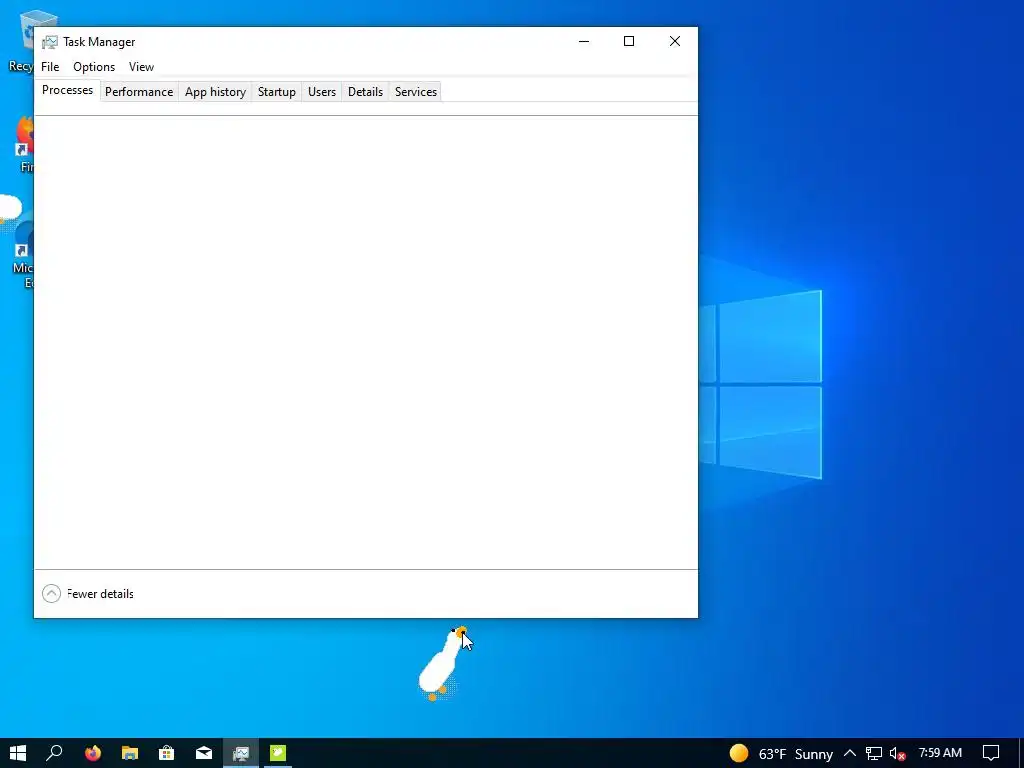Image resolution: width=1024 pixels, height=768 pixels.
Task: Click the green app icon on taskbar
Action: 278,753
